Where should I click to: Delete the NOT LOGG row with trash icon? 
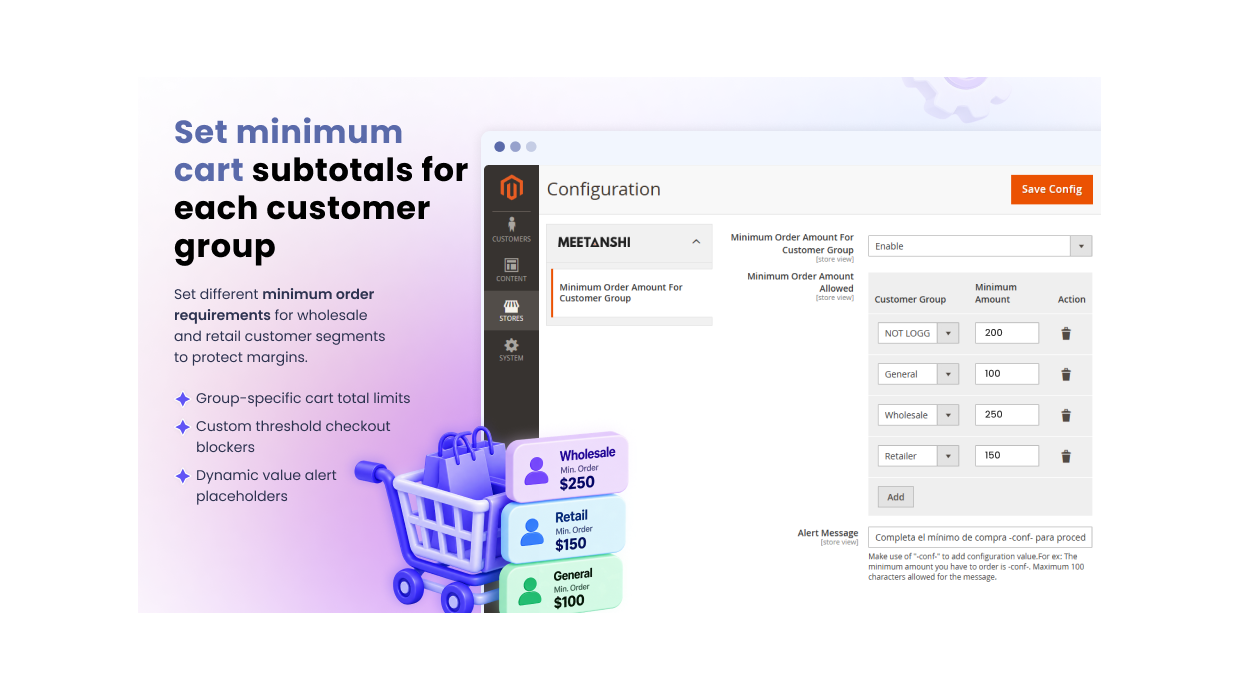[1066, 334]
